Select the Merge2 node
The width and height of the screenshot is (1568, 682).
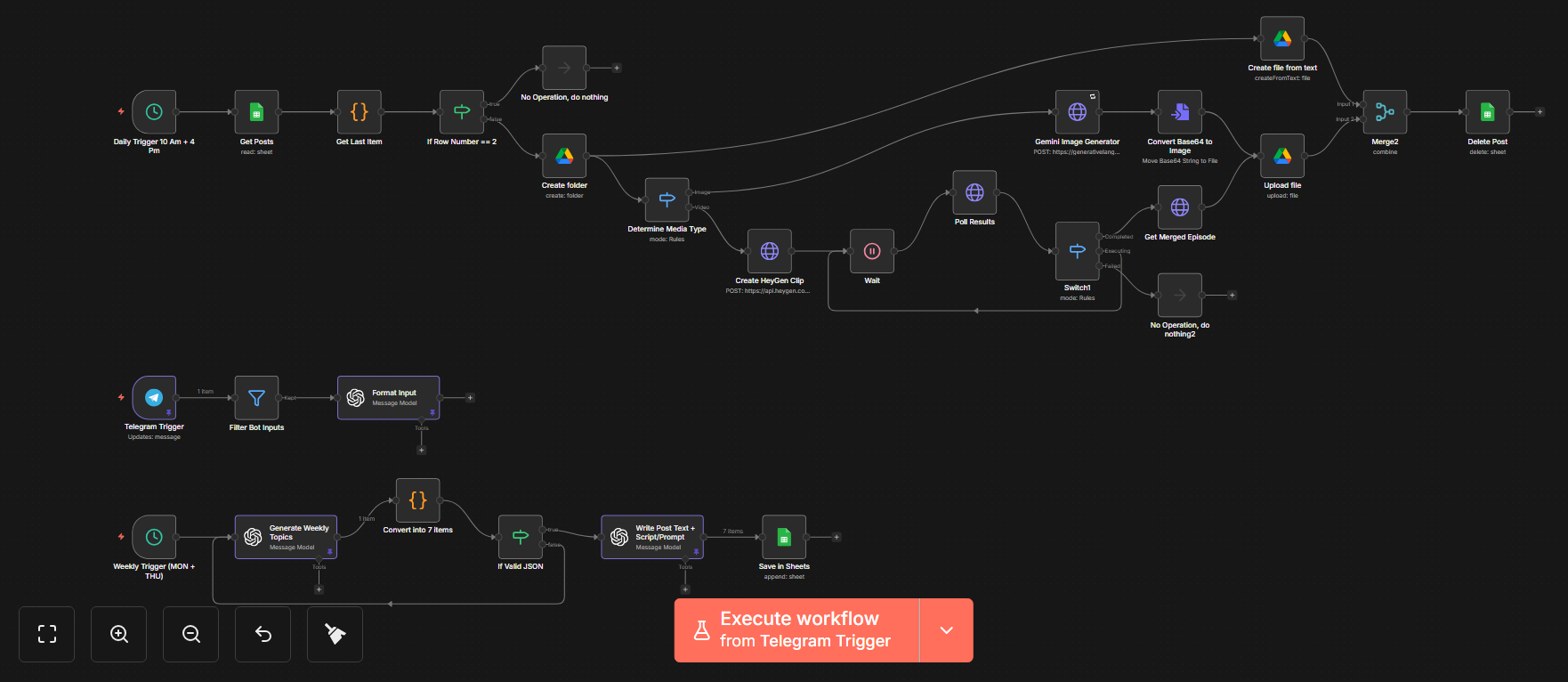point(1385,112)
